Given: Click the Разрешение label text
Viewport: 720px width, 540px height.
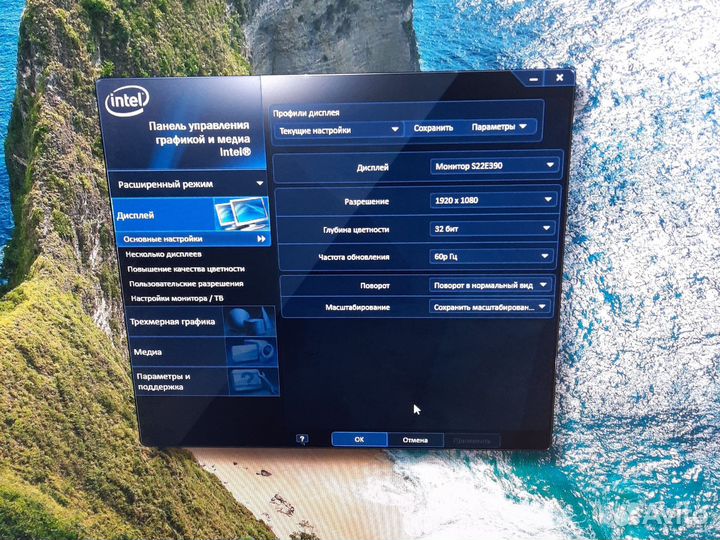Looking at the screenshot, I should tap(366, 202).
